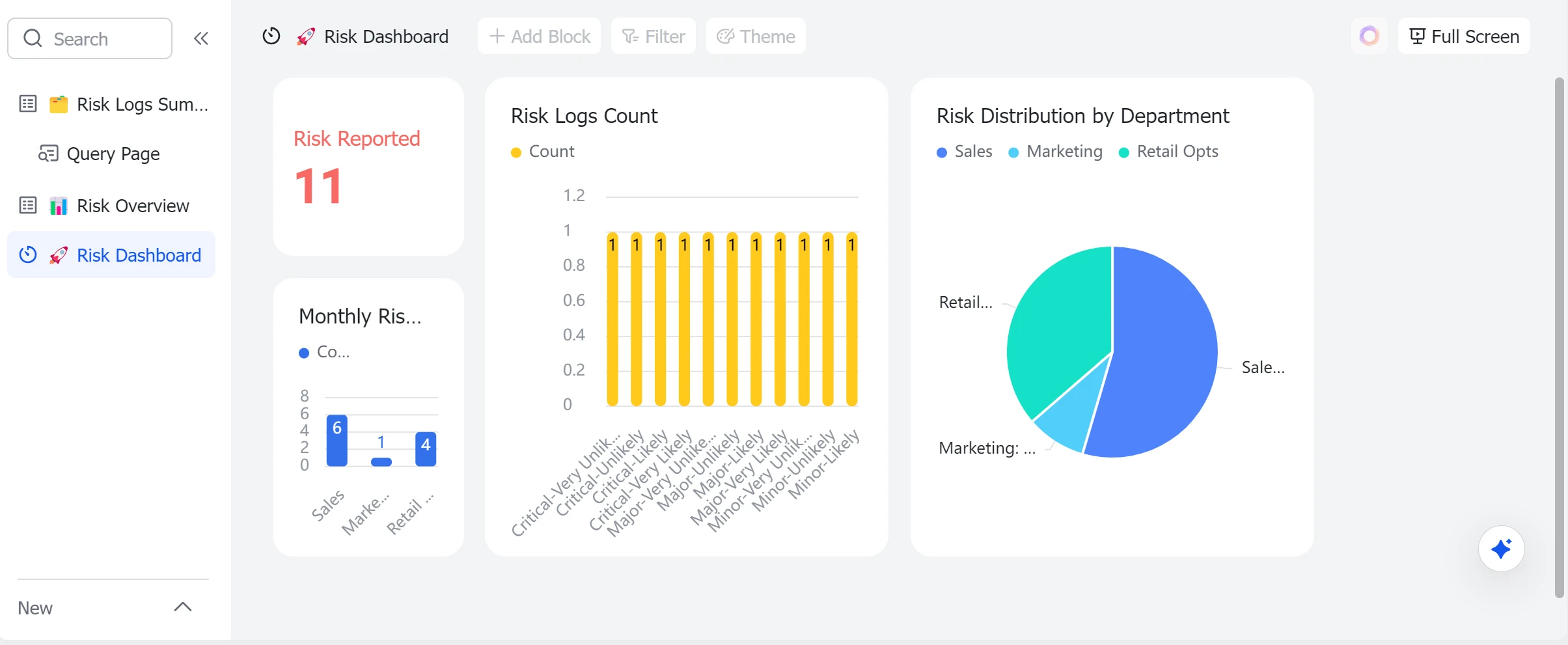Screen dimensions: 1568x645
Task: Toggle the Retail Opts legend entry
Action: (x=1168, y=152)
